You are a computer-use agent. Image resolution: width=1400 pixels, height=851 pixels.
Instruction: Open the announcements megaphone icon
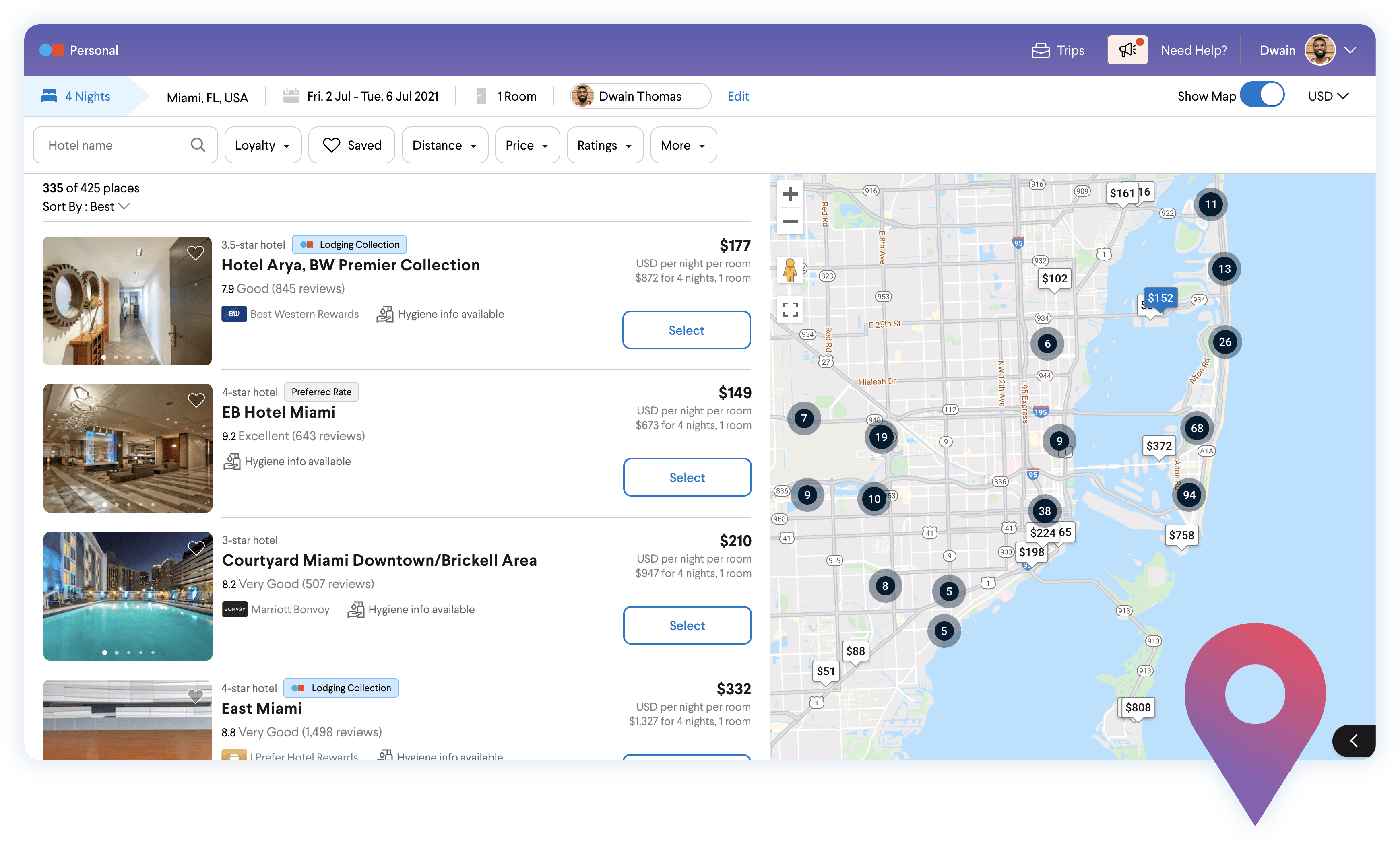(x=1127, y=50)
